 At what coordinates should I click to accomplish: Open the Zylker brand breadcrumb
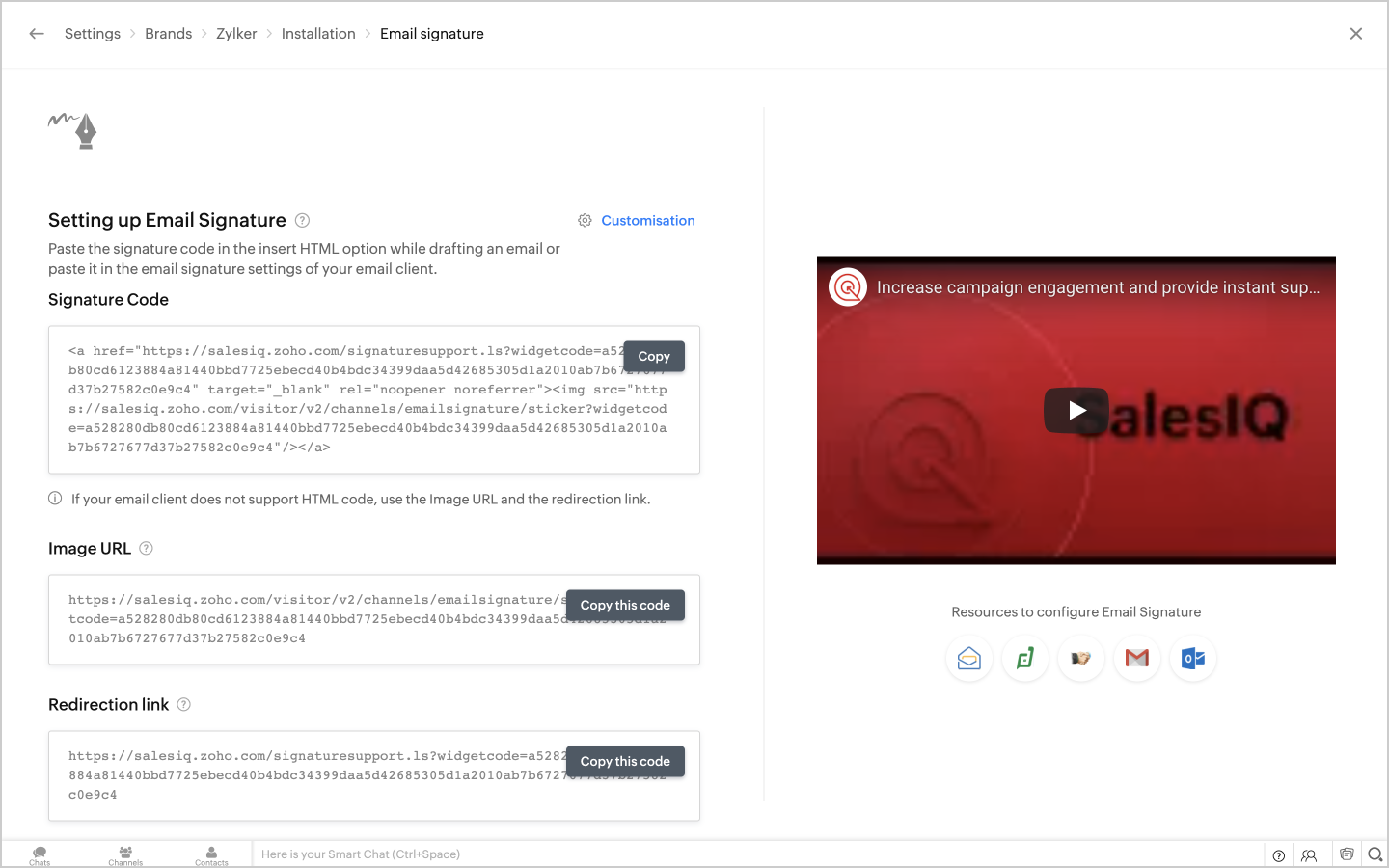coord(236,34)
